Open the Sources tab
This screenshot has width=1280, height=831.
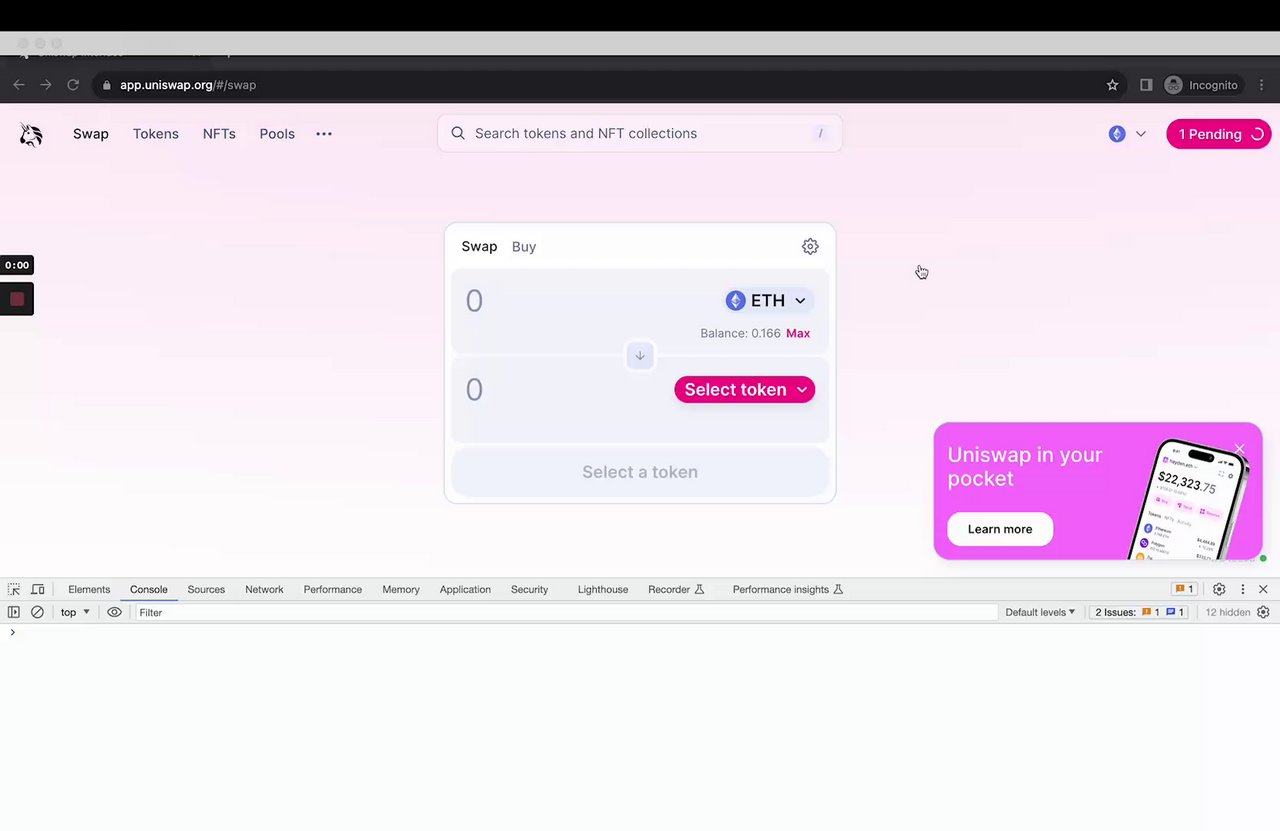(x=206, y=589)
